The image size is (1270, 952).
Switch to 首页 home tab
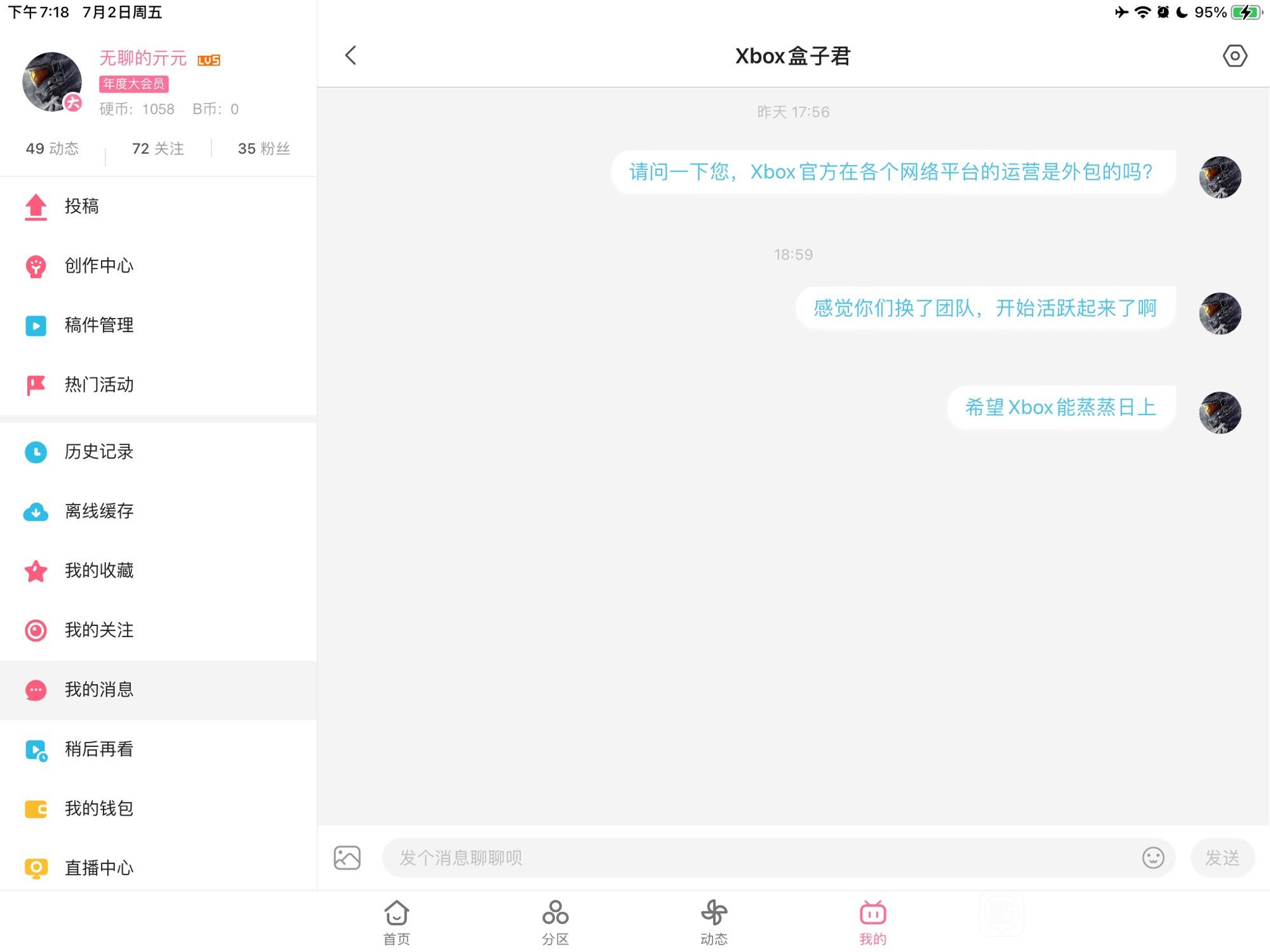coord(397,923)
